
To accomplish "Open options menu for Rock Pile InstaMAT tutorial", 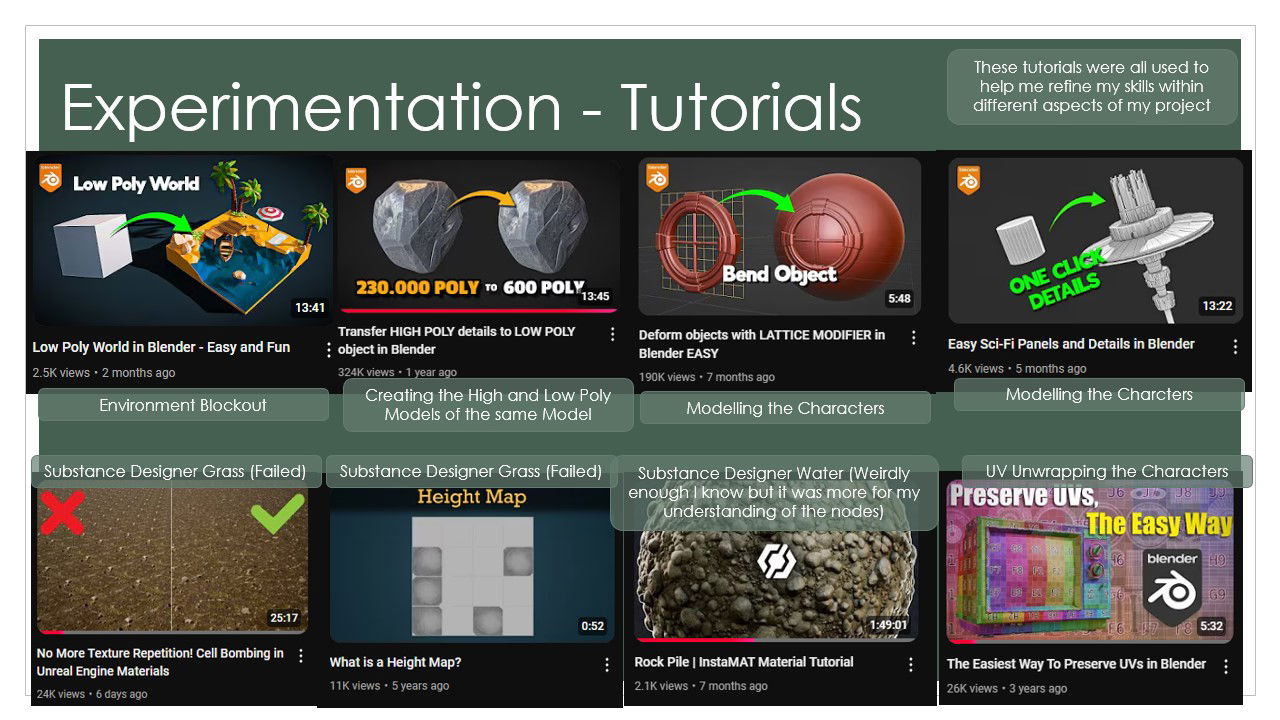I will [910, 665].
